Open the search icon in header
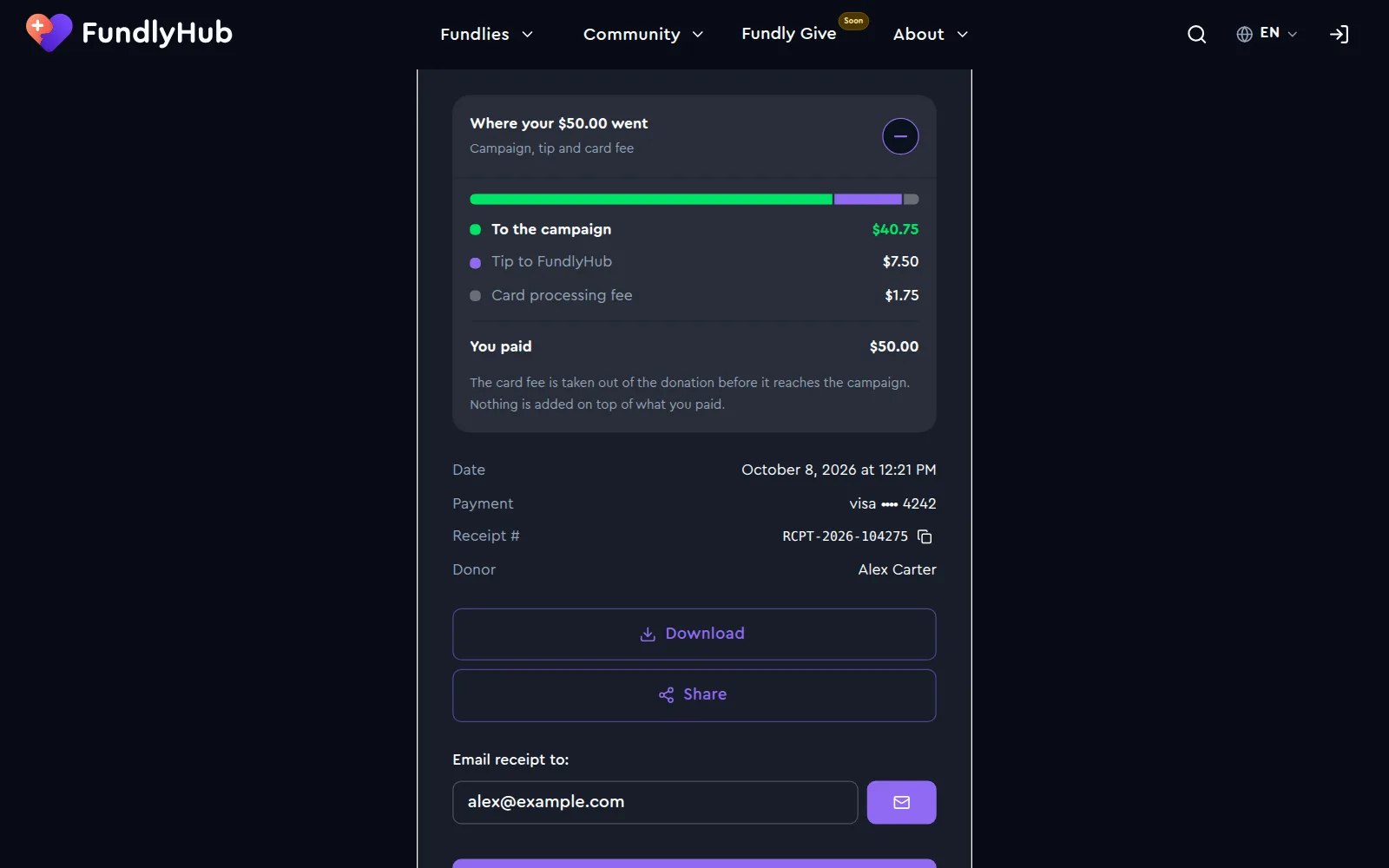This screenshot has width=1389, height=868. click(1196, 34)
